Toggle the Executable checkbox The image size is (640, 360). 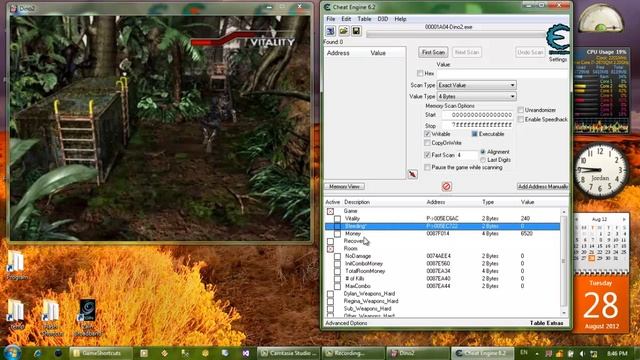[474, 134]
